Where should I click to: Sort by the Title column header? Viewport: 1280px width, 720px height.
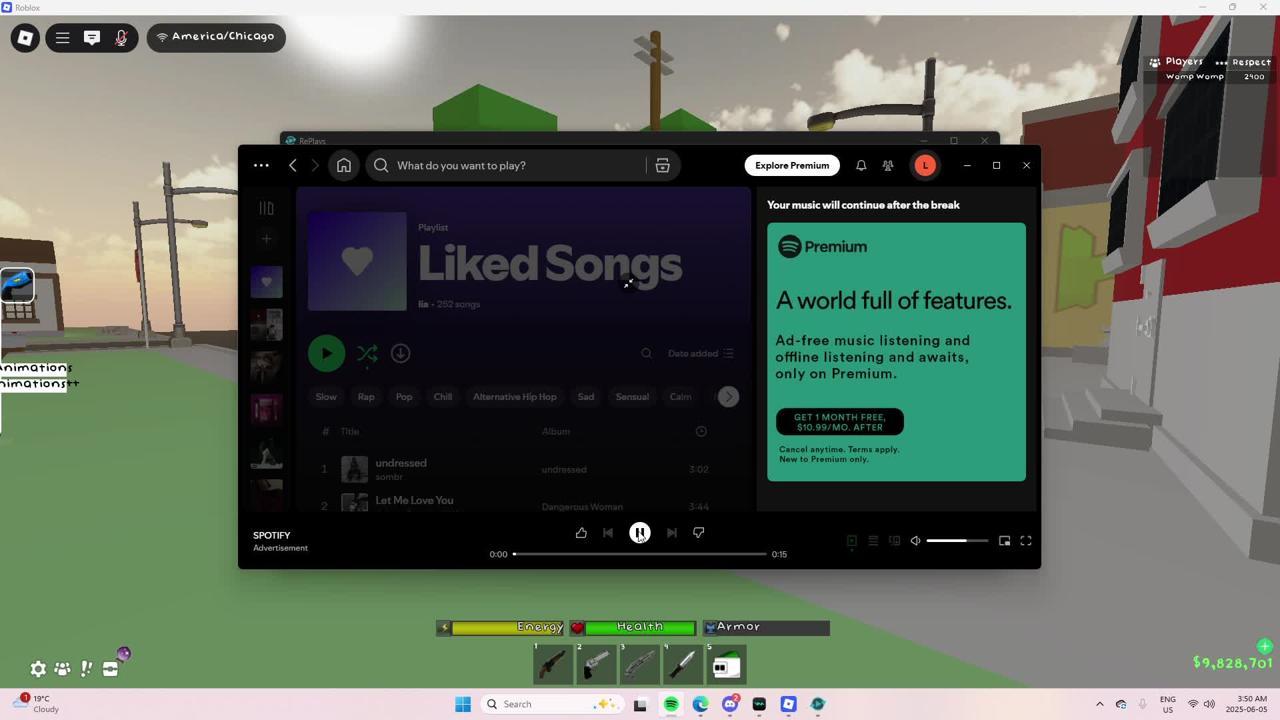tap(349, 432)
